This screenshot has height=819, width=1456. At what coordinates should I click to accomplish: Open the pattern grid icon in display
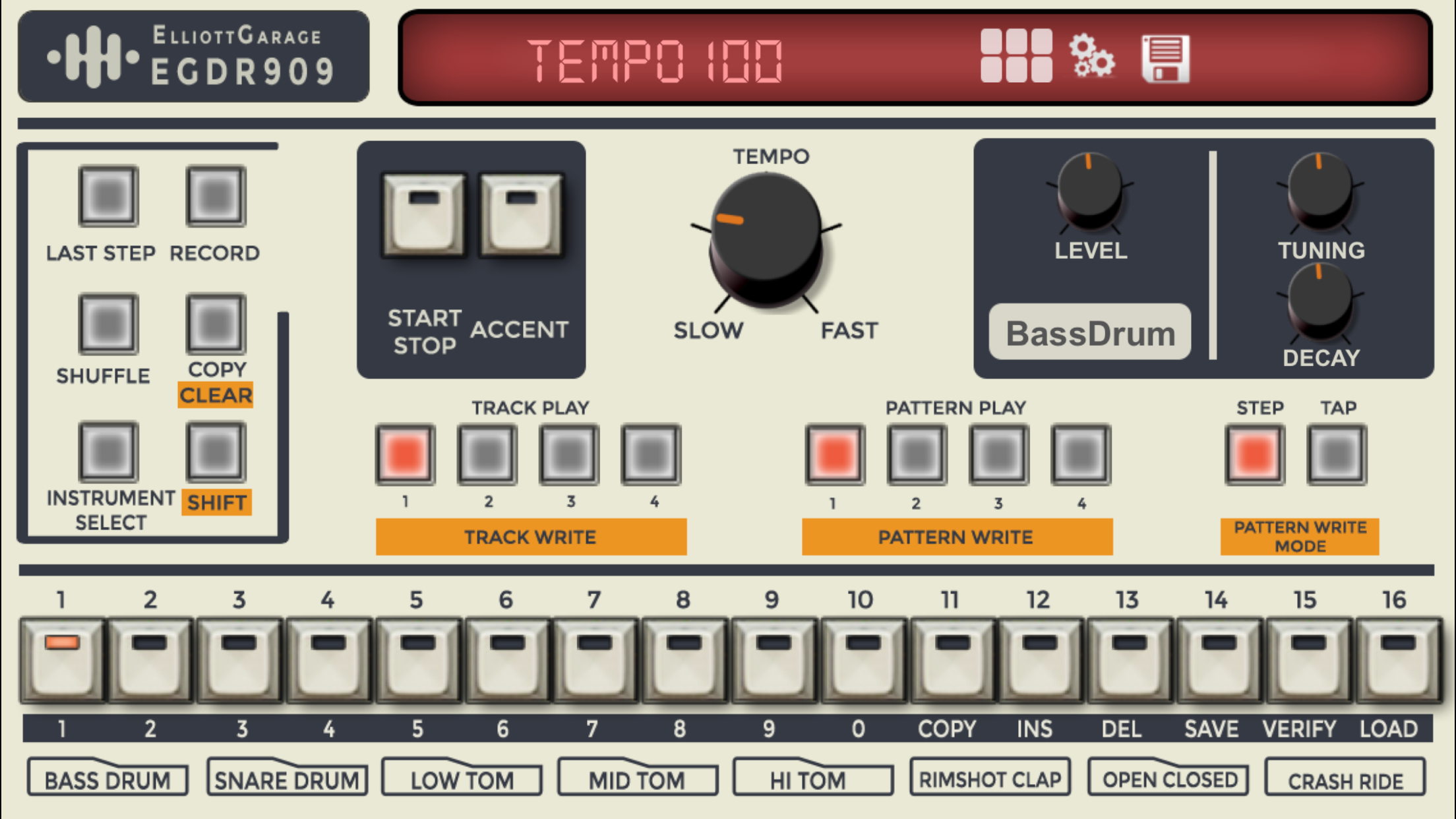pyautogui.click(x=1016, y=57)
